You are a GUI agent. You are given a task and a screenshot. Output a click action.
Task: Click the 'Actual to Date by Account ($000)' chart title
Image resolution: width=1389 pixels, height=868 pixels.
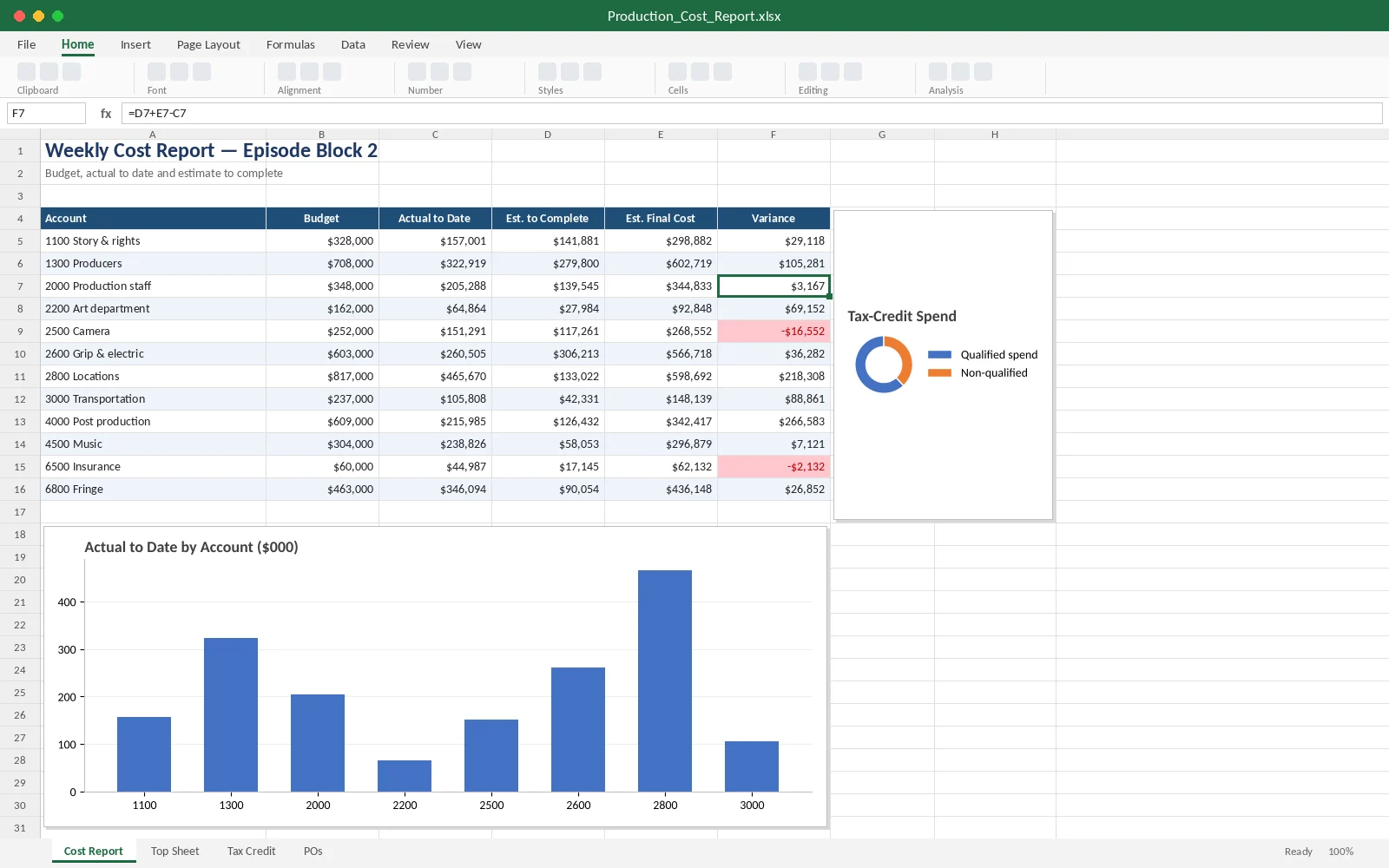[x=191, y=548]
